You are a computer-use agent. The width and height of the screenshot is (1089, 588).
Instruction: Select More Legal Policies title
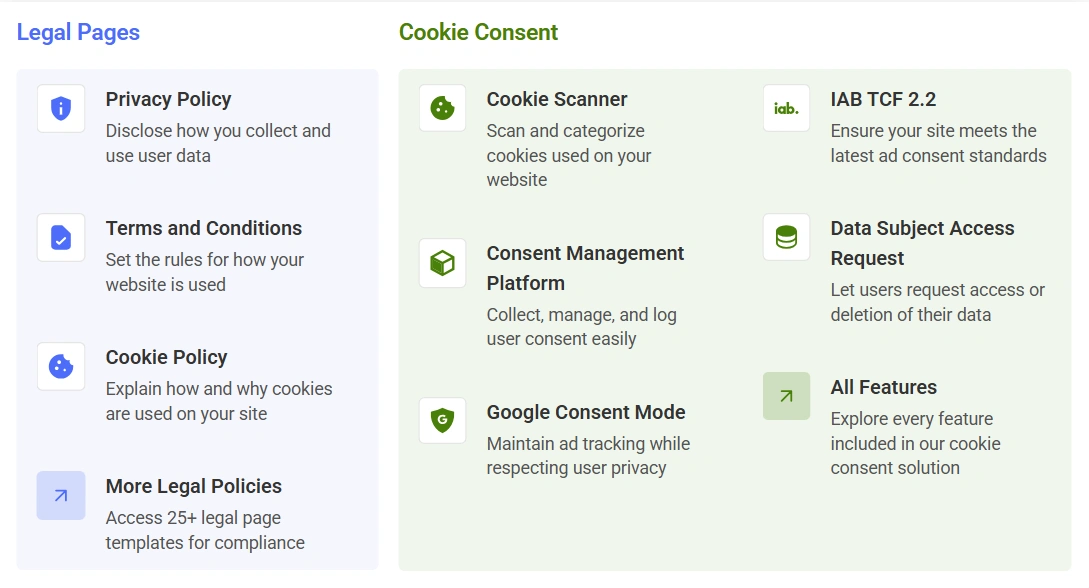pyautogui.click(x=194, y=486)
